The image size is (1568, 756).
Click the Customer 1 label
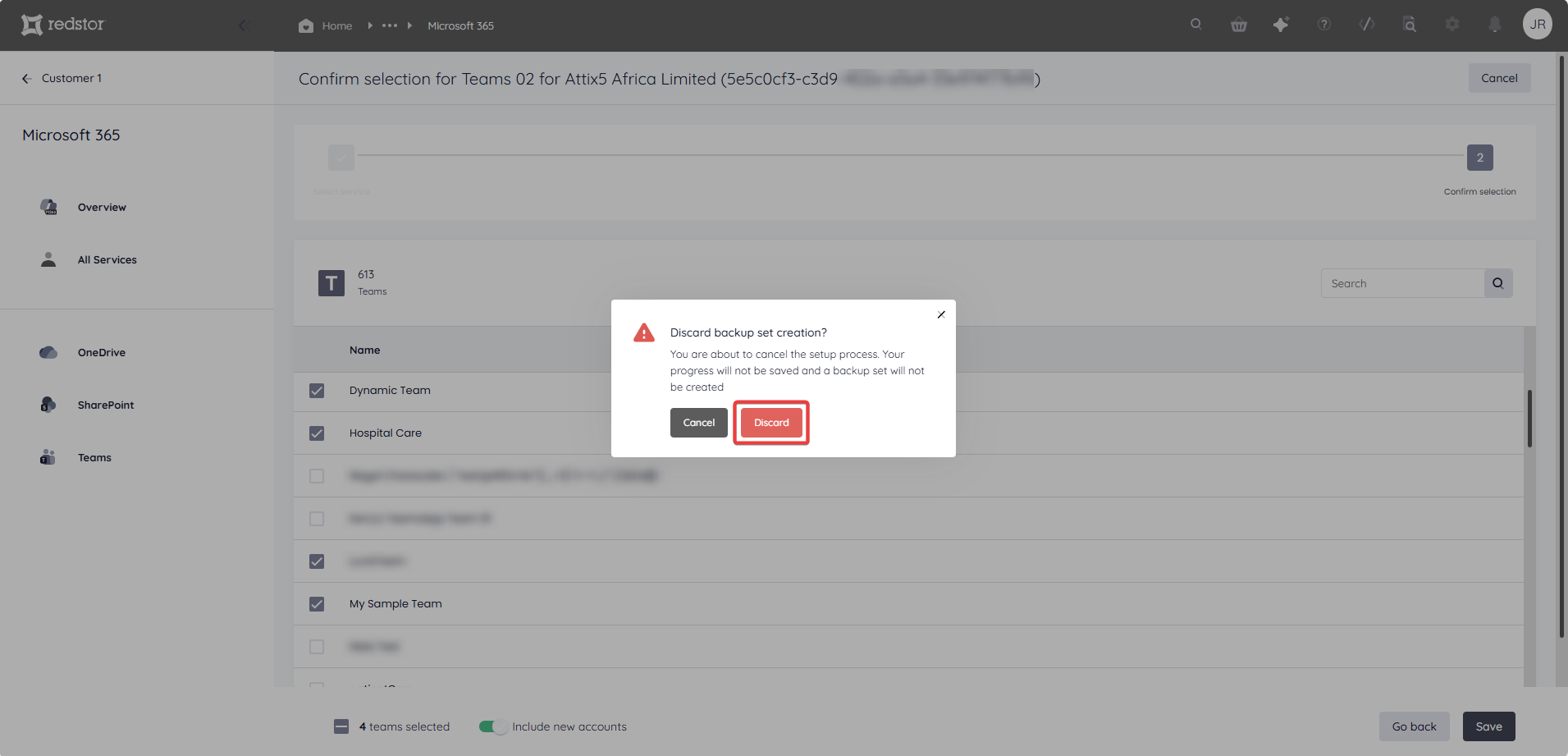click(x=72, y=78)
